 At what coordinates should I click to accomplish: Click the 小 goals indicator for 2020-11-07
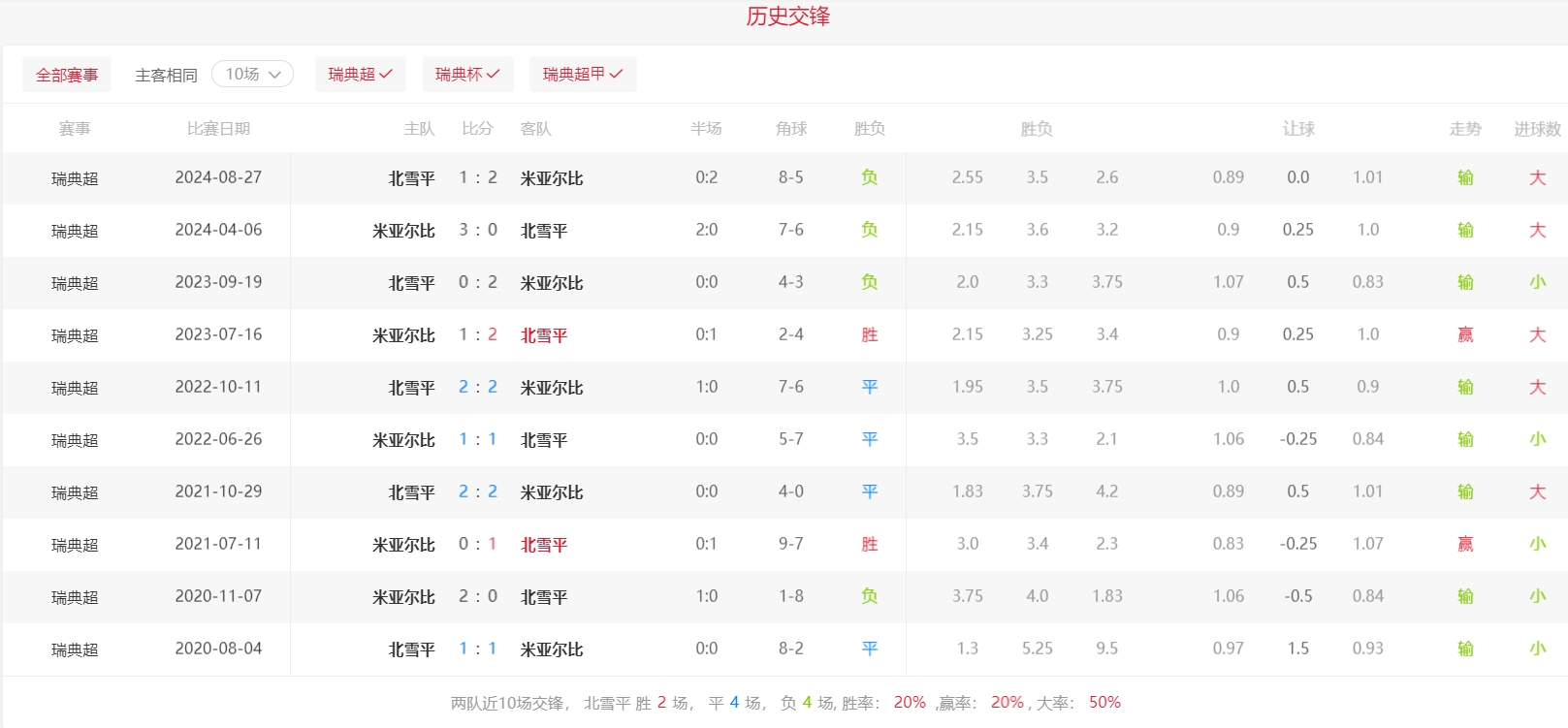coord(1537,596)
